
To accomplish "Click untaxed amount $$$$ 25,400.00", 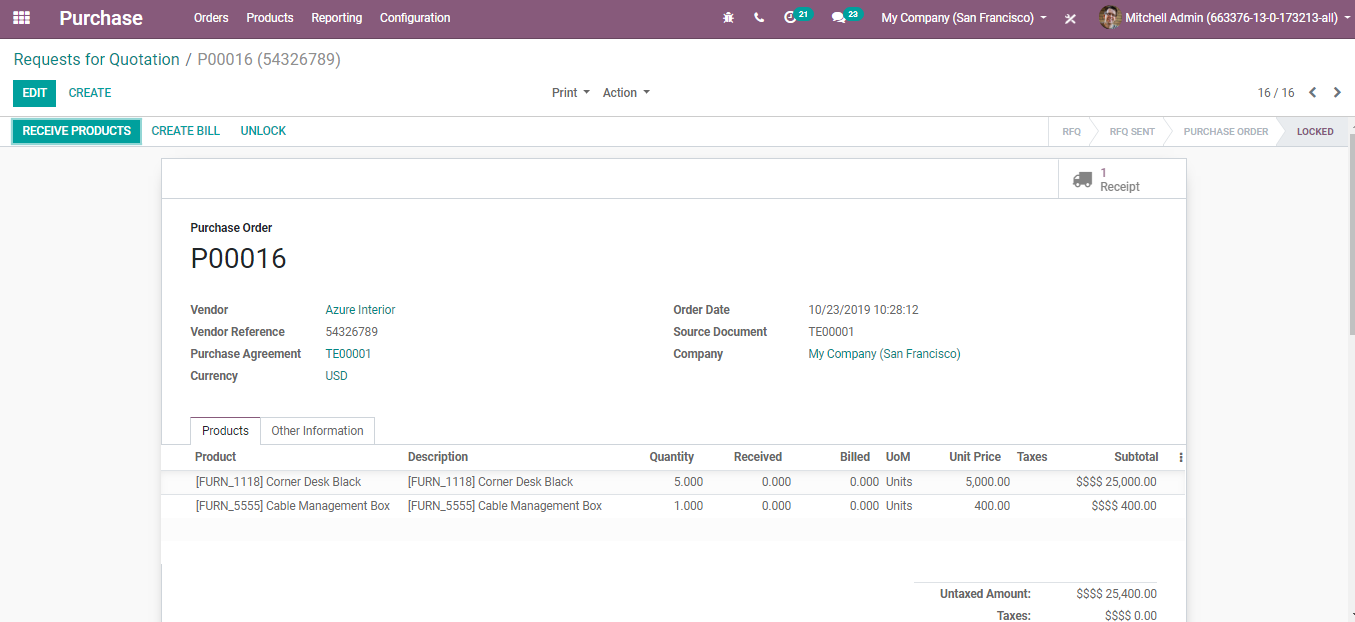I will [1116, 594].
